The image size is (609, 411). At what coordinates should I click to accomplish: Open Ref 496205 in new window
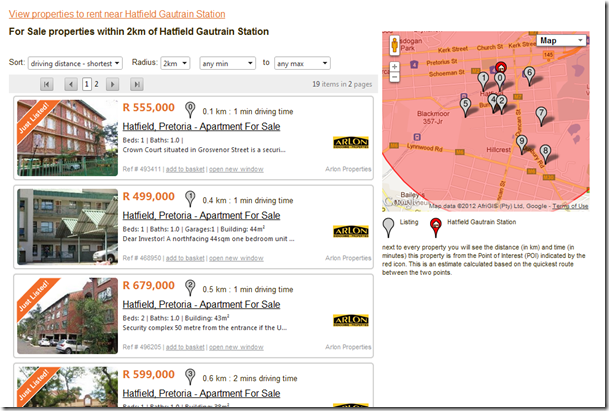click(x=236, y=347)
